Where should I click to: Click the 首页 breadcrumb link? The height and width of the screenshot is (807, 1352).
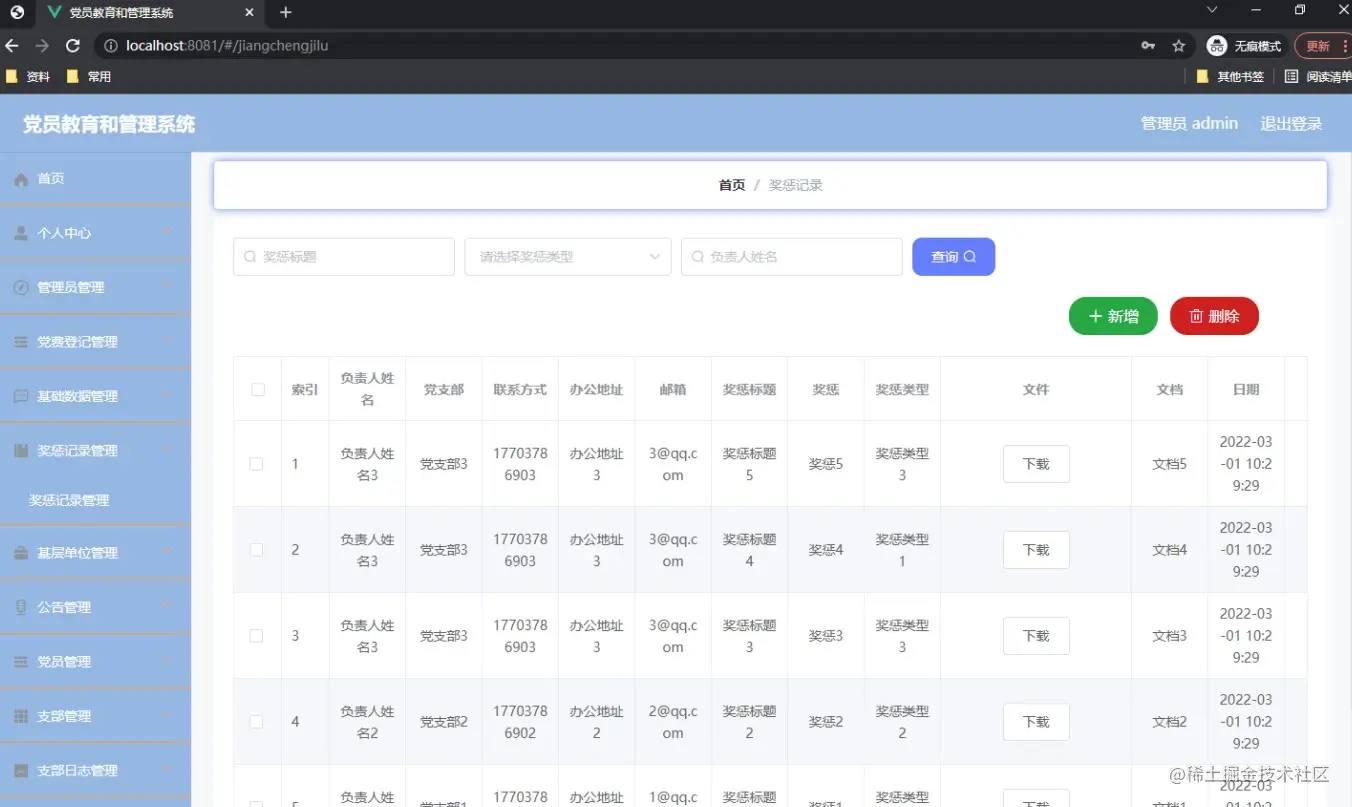tap(732, 185)
